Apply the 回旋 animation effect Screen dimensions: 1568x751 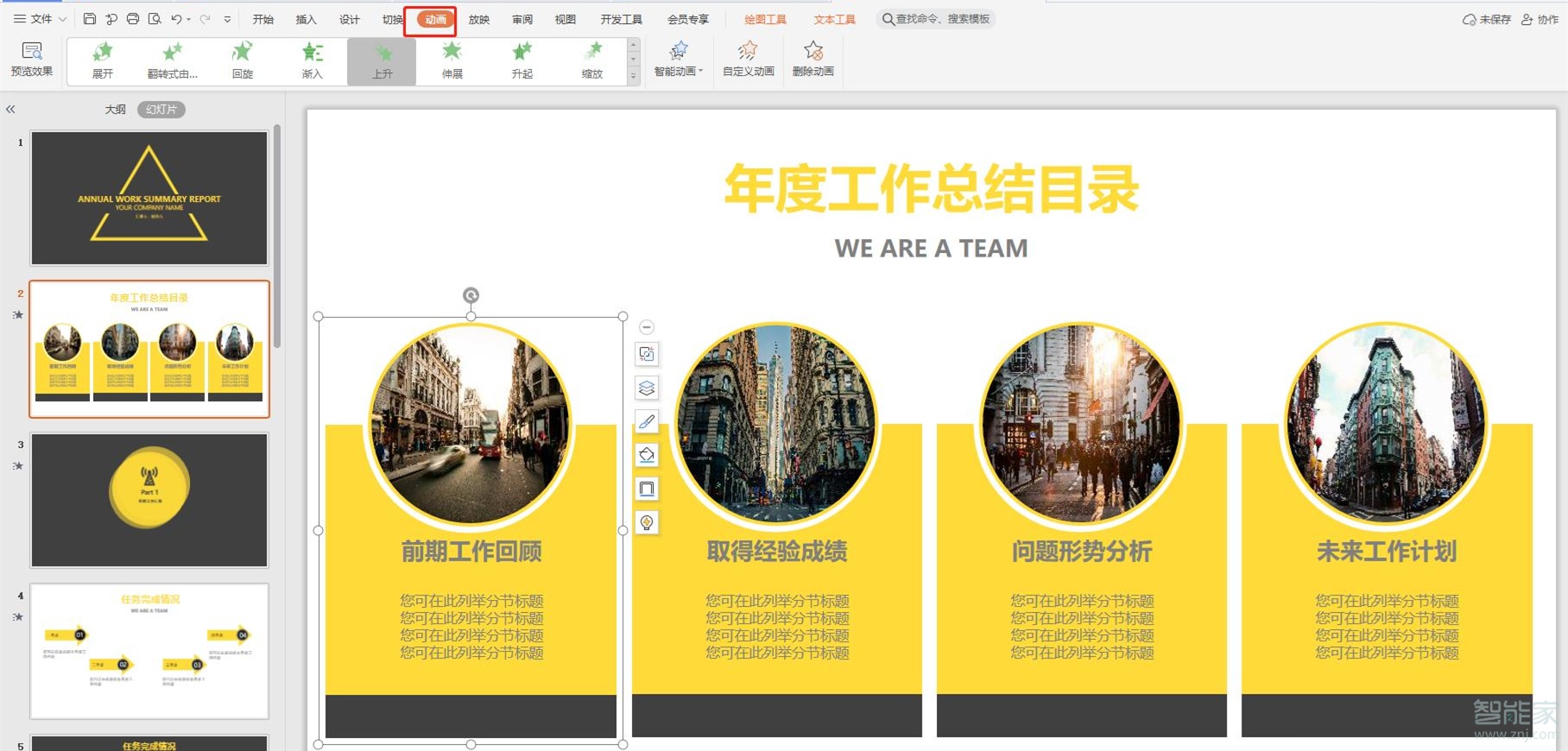tap(243, 61)
